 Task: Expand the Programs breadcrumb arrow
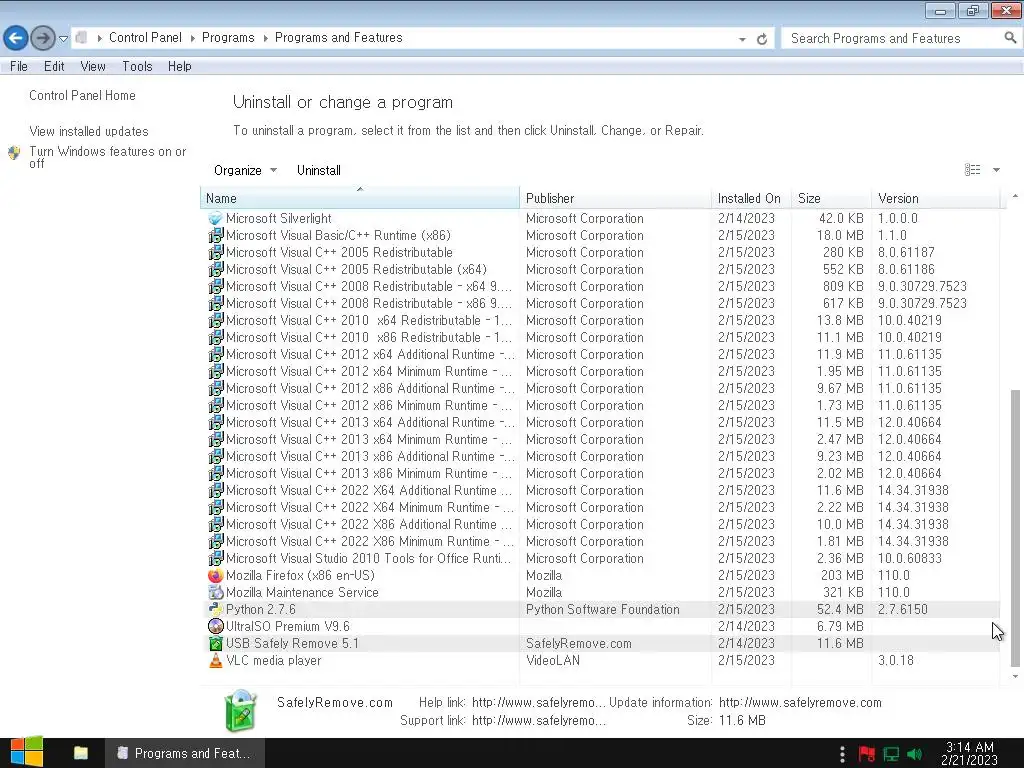(265, 38)
